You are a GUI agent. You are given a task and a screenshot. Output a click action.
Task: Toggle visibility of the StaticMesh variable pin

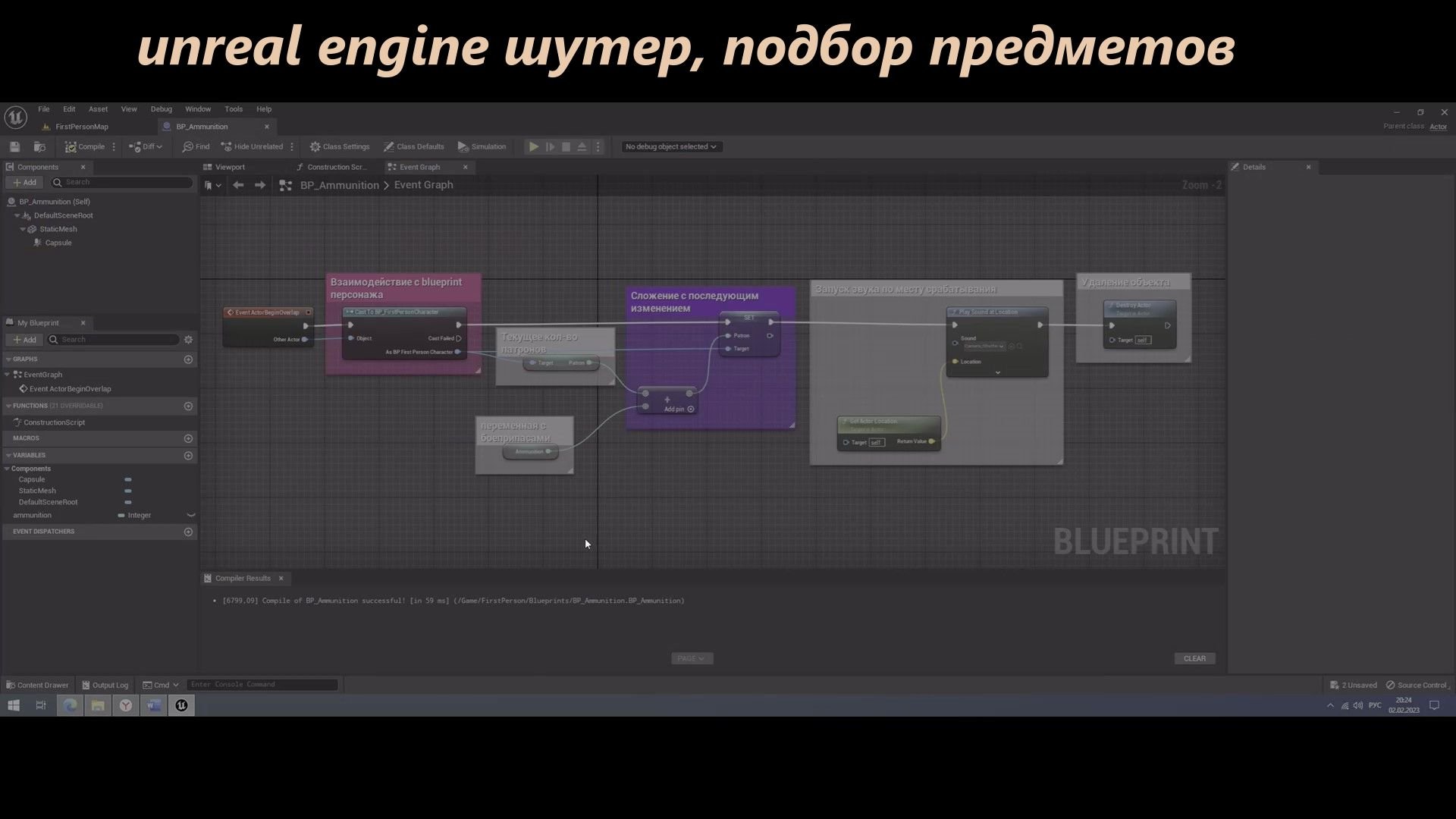click(127, 491)
